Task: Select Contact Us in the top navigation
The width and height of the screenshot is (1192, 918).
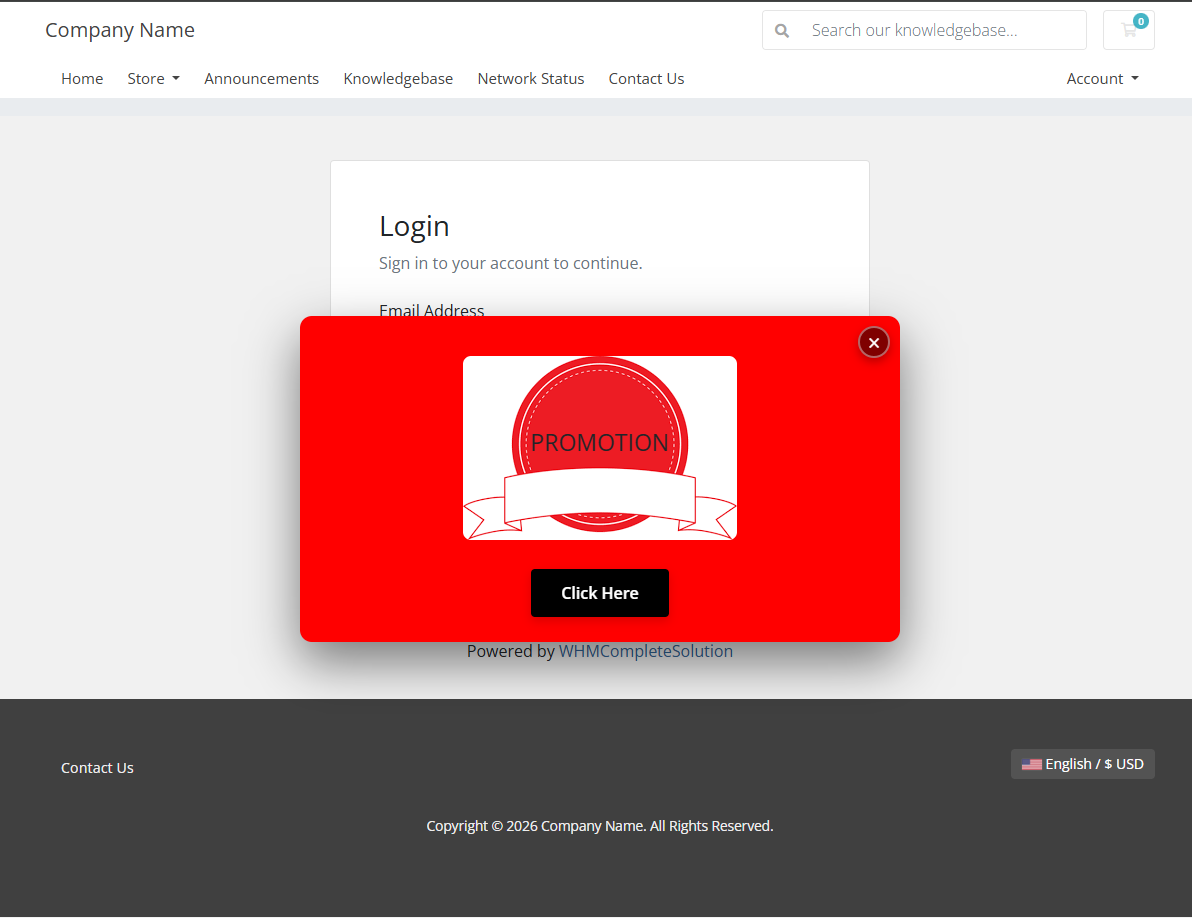Action: (x=646, y=79)
